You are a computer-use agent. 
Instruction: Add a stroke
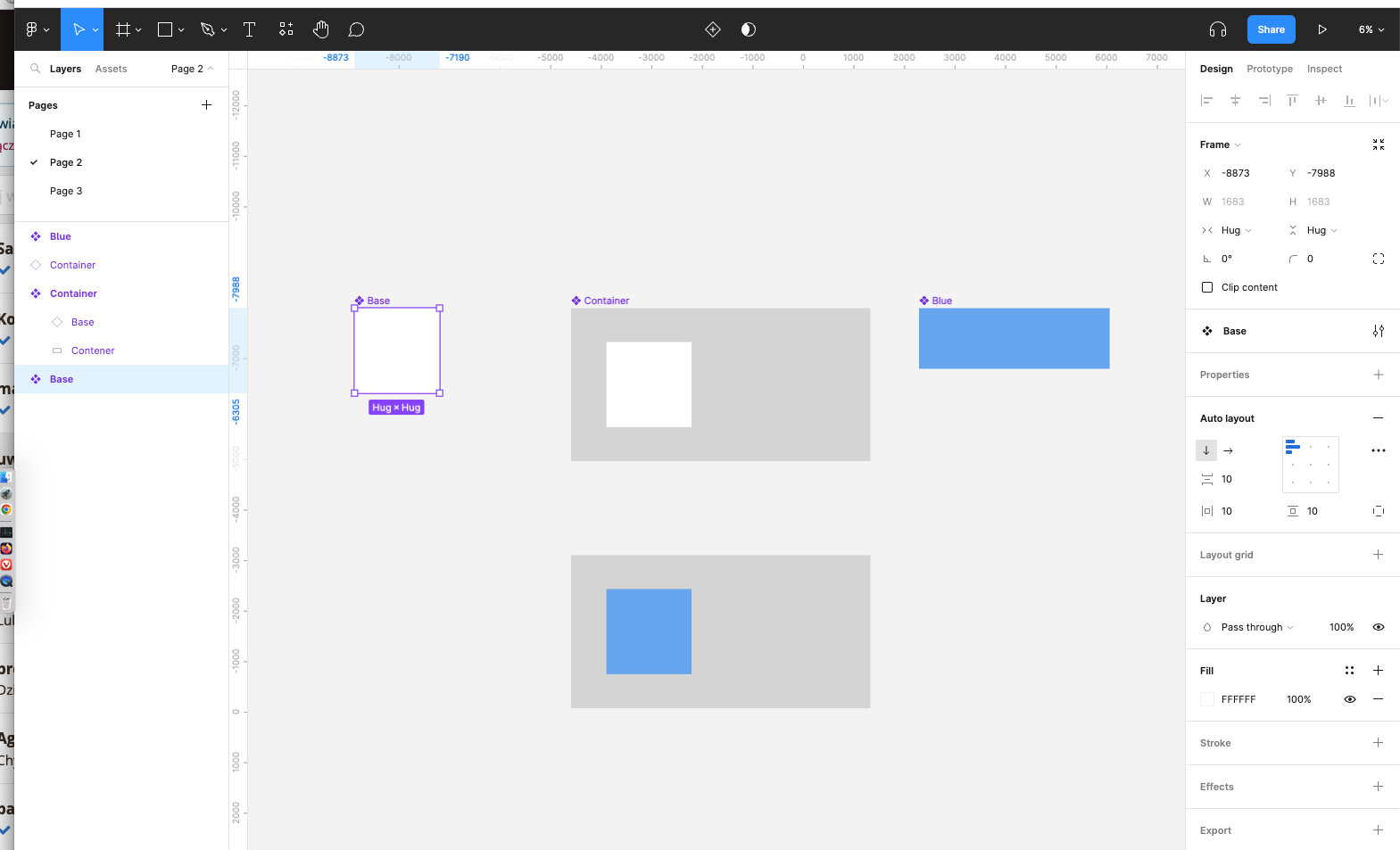click(1379, 743)
